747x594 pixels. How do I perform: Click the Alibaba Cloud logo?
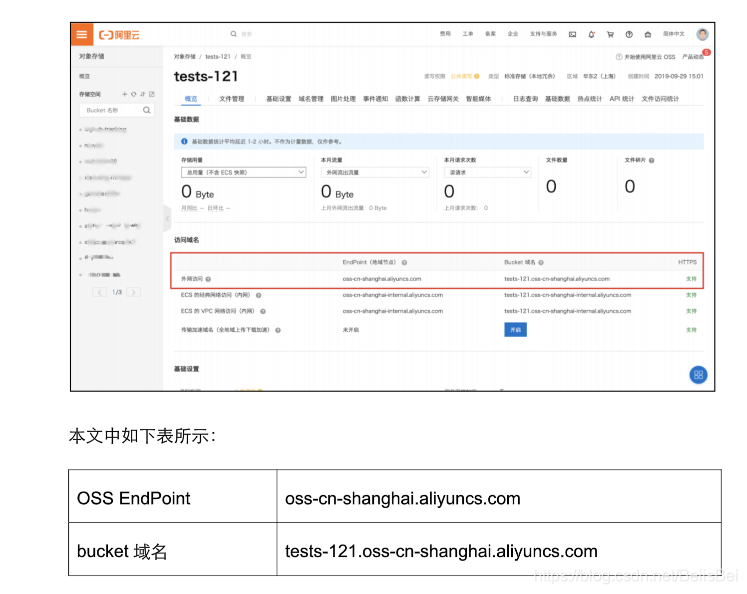pyautogui.click(x=119, y=35)
